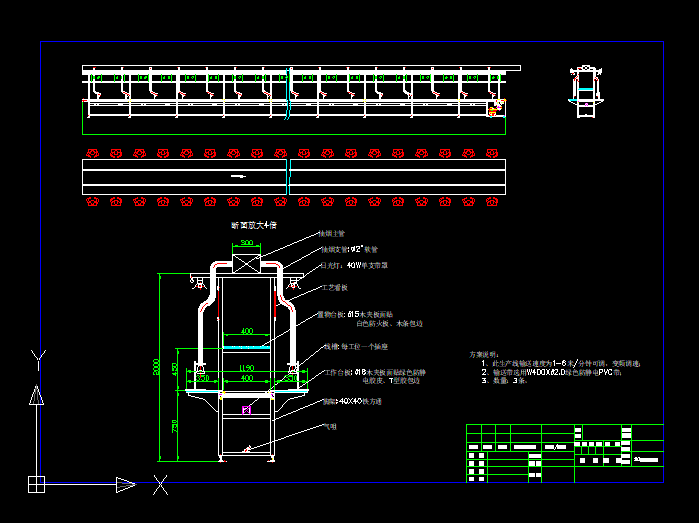The image size is (699, 523).
Task: Click the UCS Y-axis arrowhead
Action: (x=37, y=395)
